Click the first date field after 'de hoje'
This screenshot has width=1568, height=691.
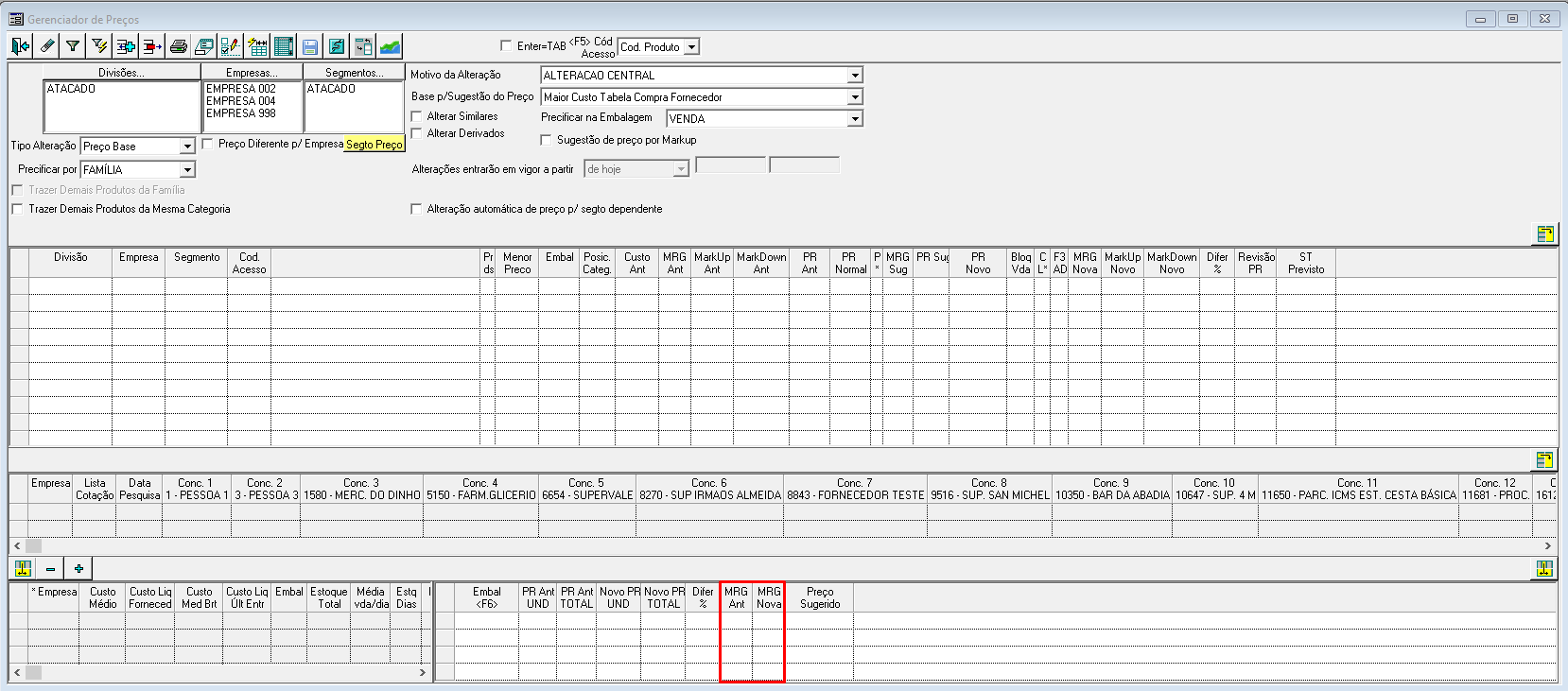pos(730,165)
